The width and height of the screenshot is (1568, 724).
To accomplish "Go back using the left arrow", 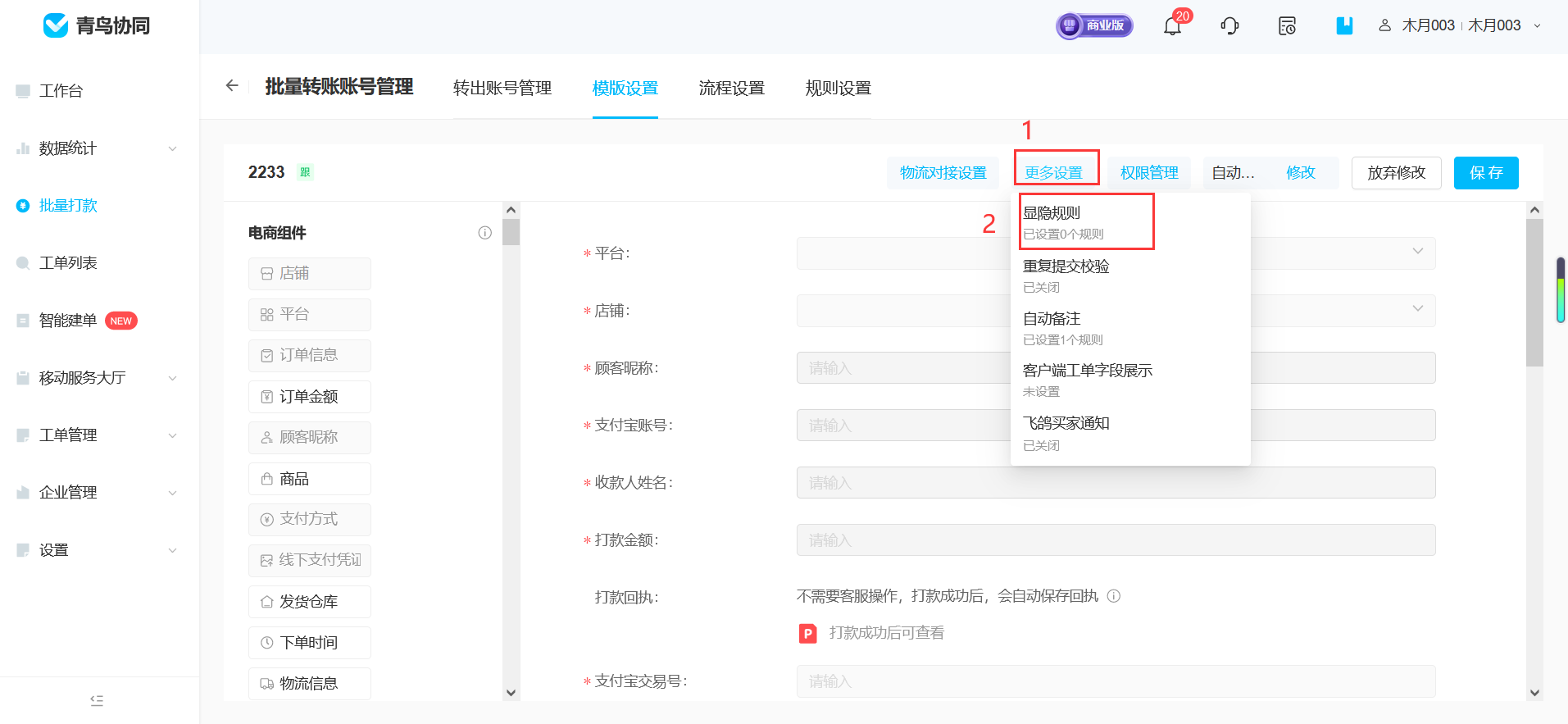I will coord(232,85).
